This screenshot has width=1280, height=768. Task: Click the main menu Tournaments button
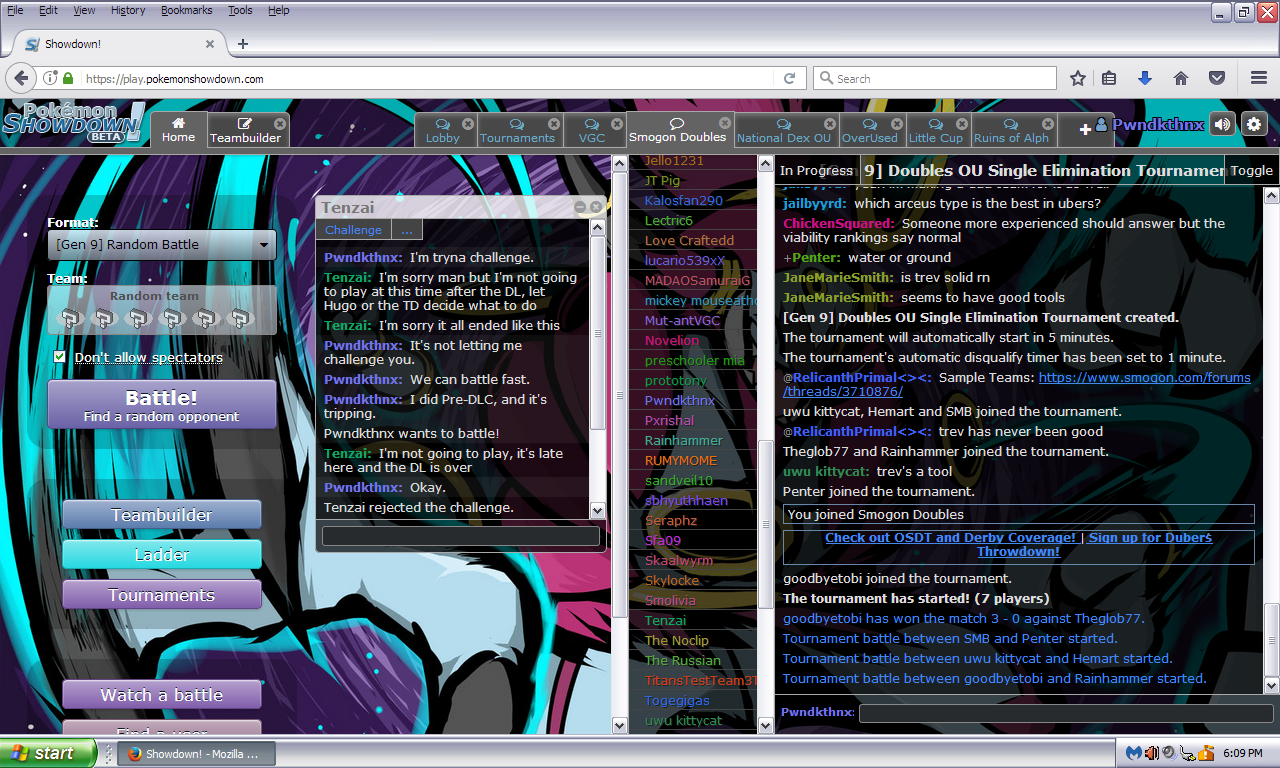tap(162, 595)
